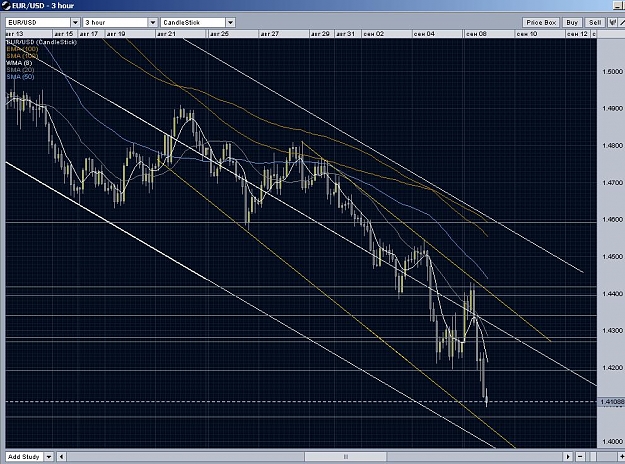Select the SMA (50) legend label
The image size is (625, 464).
pos(20,77)
